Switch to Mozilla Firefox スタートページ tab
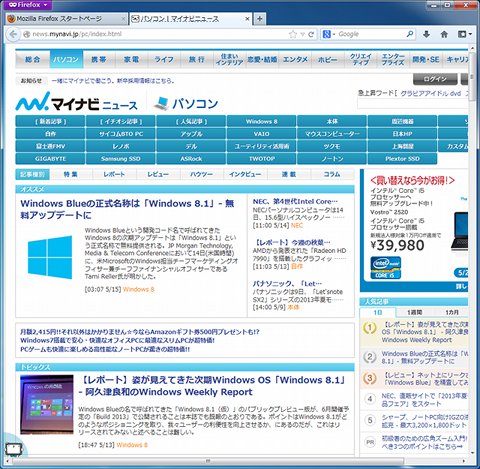The width and height of the screenshot is (480, 469). click(x=66, y=19)
